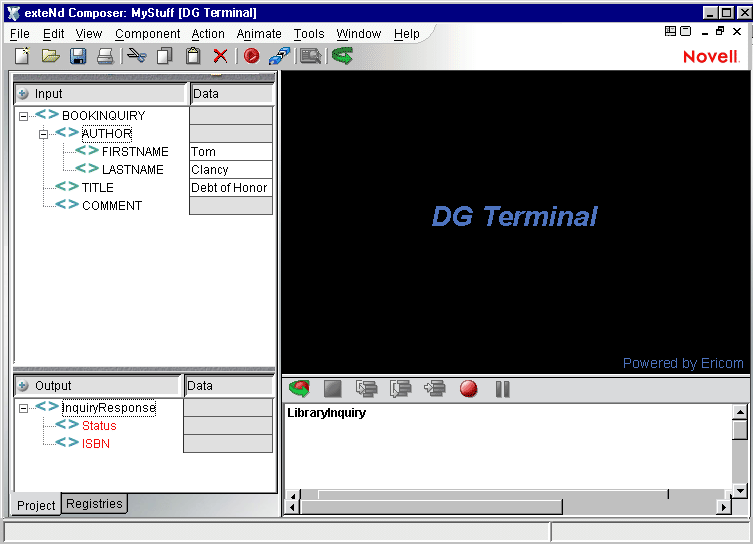Open the Action menu

click(208, 34)
